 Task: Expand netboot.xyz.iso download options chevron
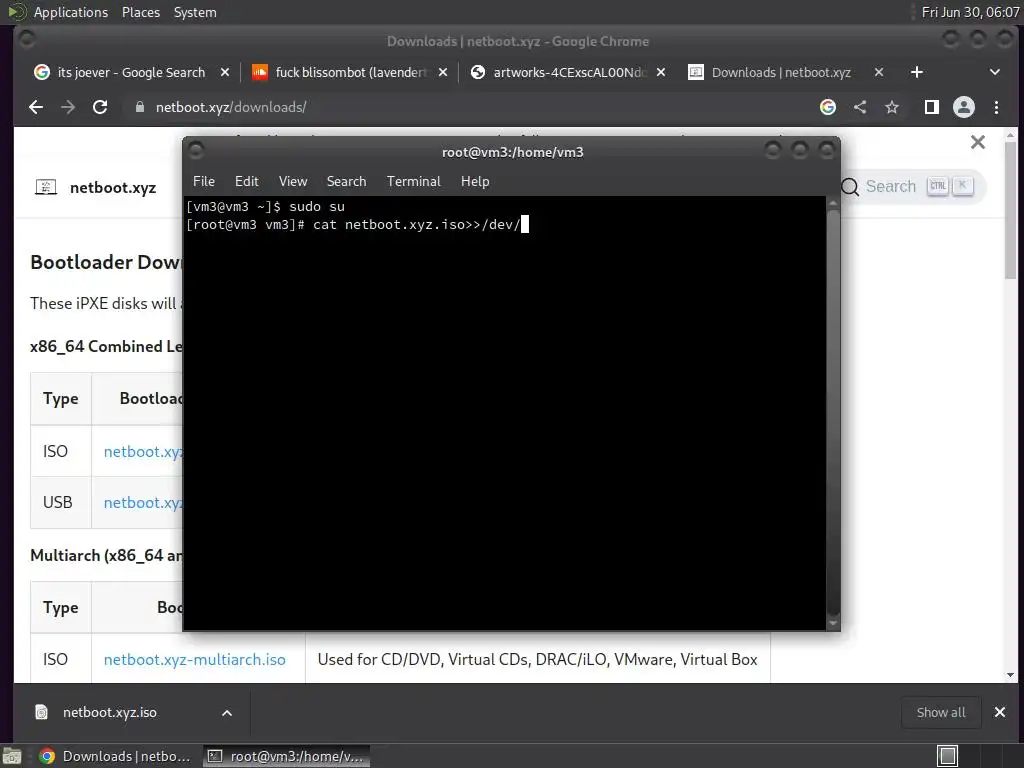227,712
